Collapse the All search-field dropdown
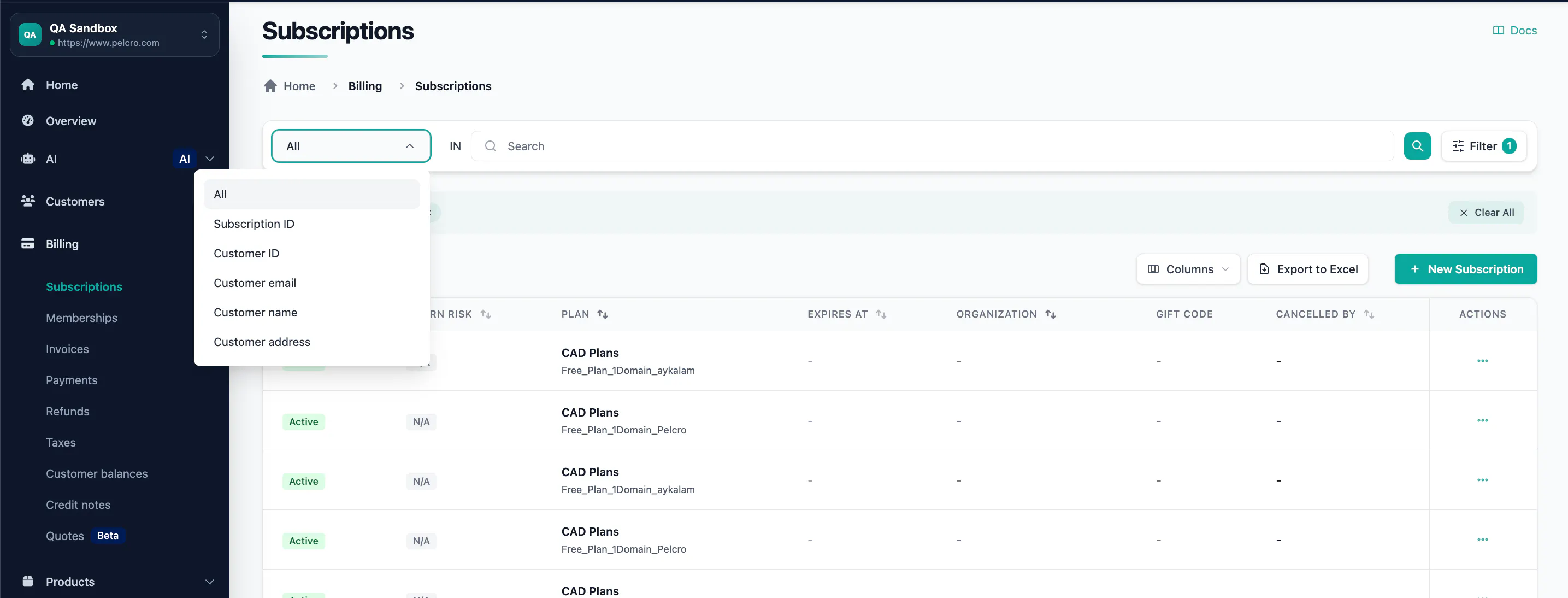Viewport: 1568px width, 598px height. (351, 146)
